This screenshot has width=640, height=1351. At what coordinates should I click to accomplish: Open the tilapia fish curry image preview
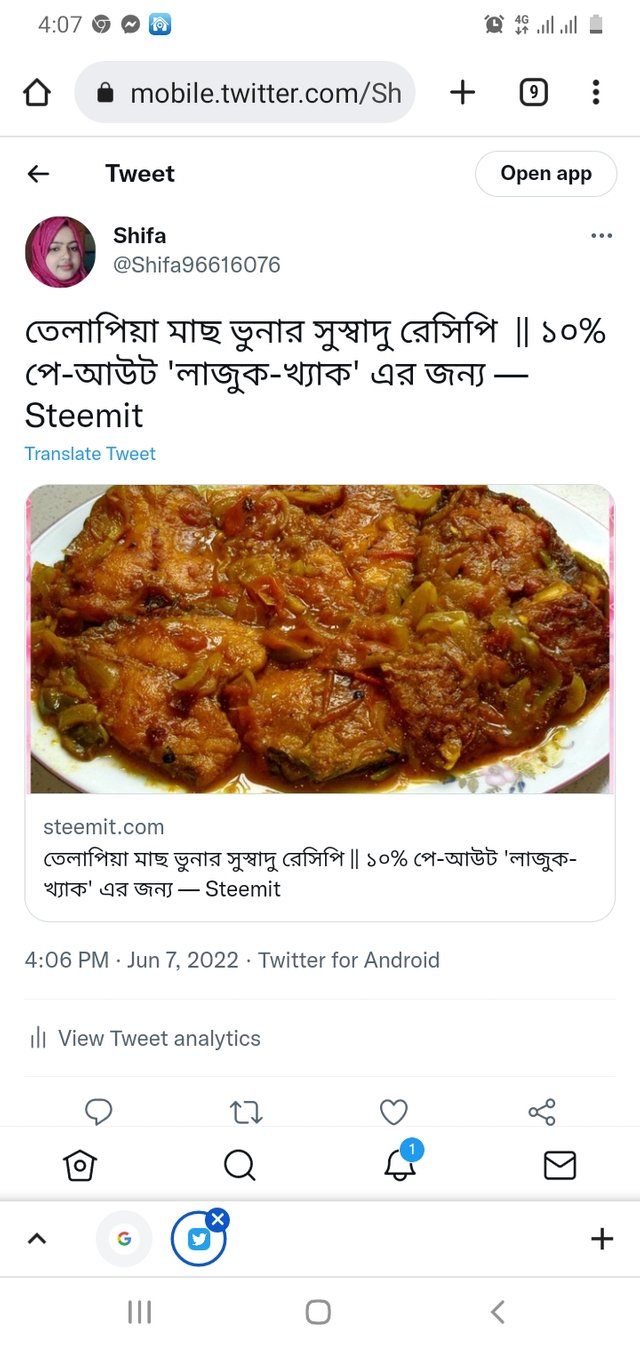[x=320, y=640]
